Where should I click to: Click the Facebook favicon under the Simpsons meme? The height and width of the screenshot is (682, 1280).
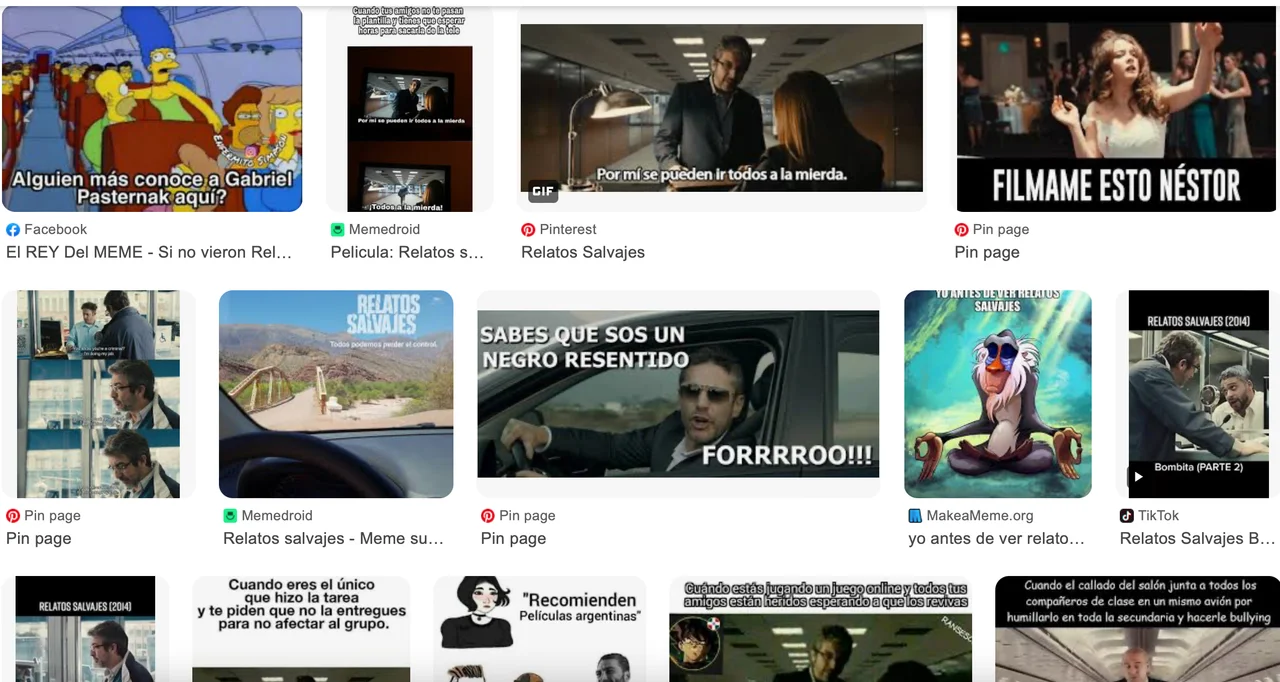click(x=13, y=230)
